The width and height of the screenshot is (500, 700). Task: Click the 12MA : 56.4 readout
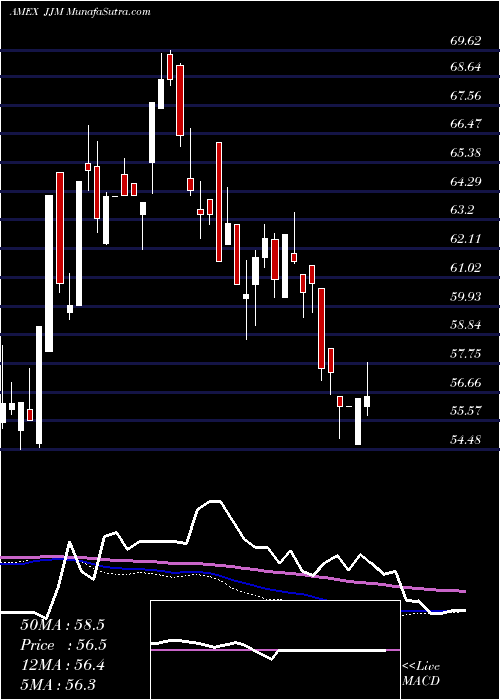pyautogui.click(x=62, y=665)
